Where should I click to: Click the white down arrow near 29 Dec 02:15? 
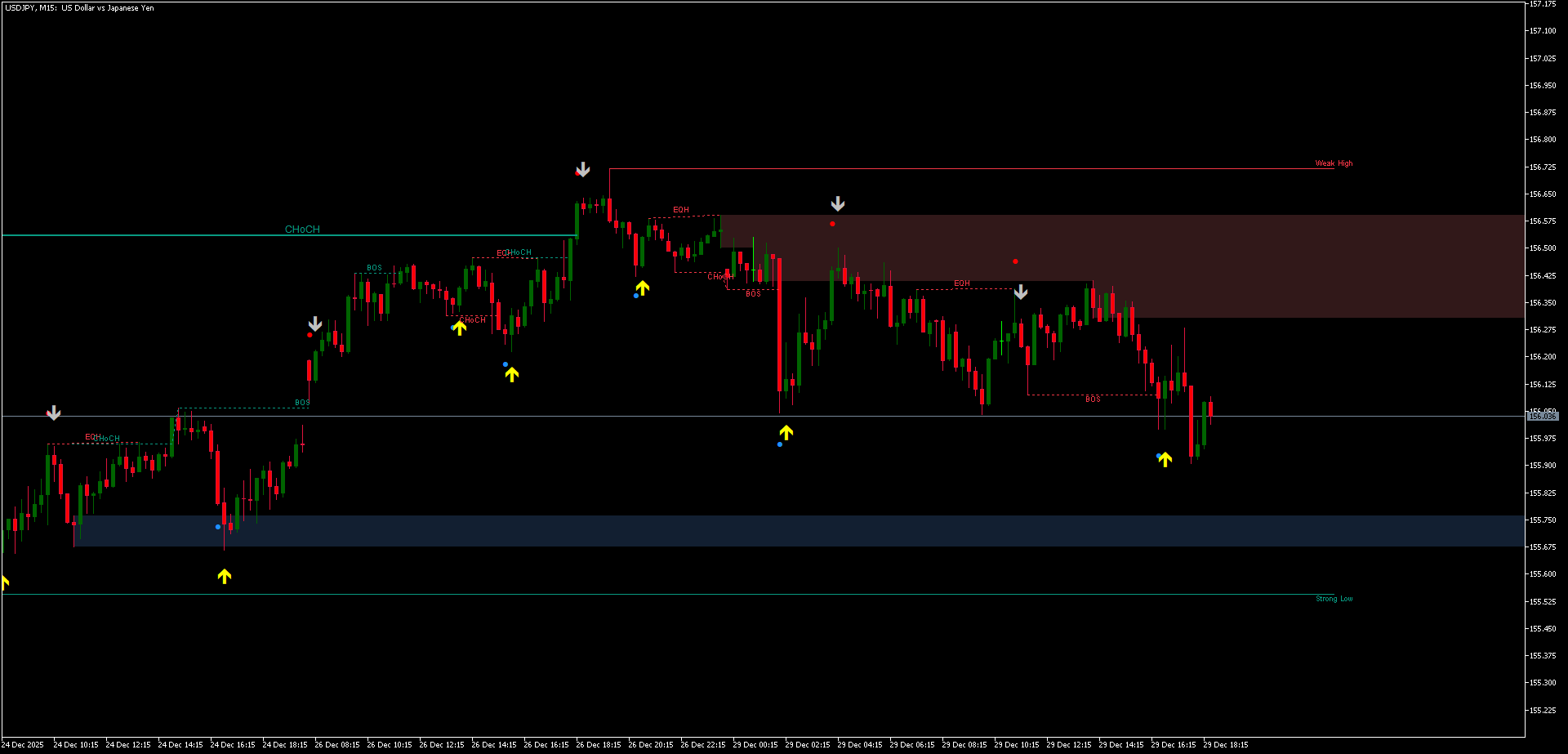click(837, 203)
